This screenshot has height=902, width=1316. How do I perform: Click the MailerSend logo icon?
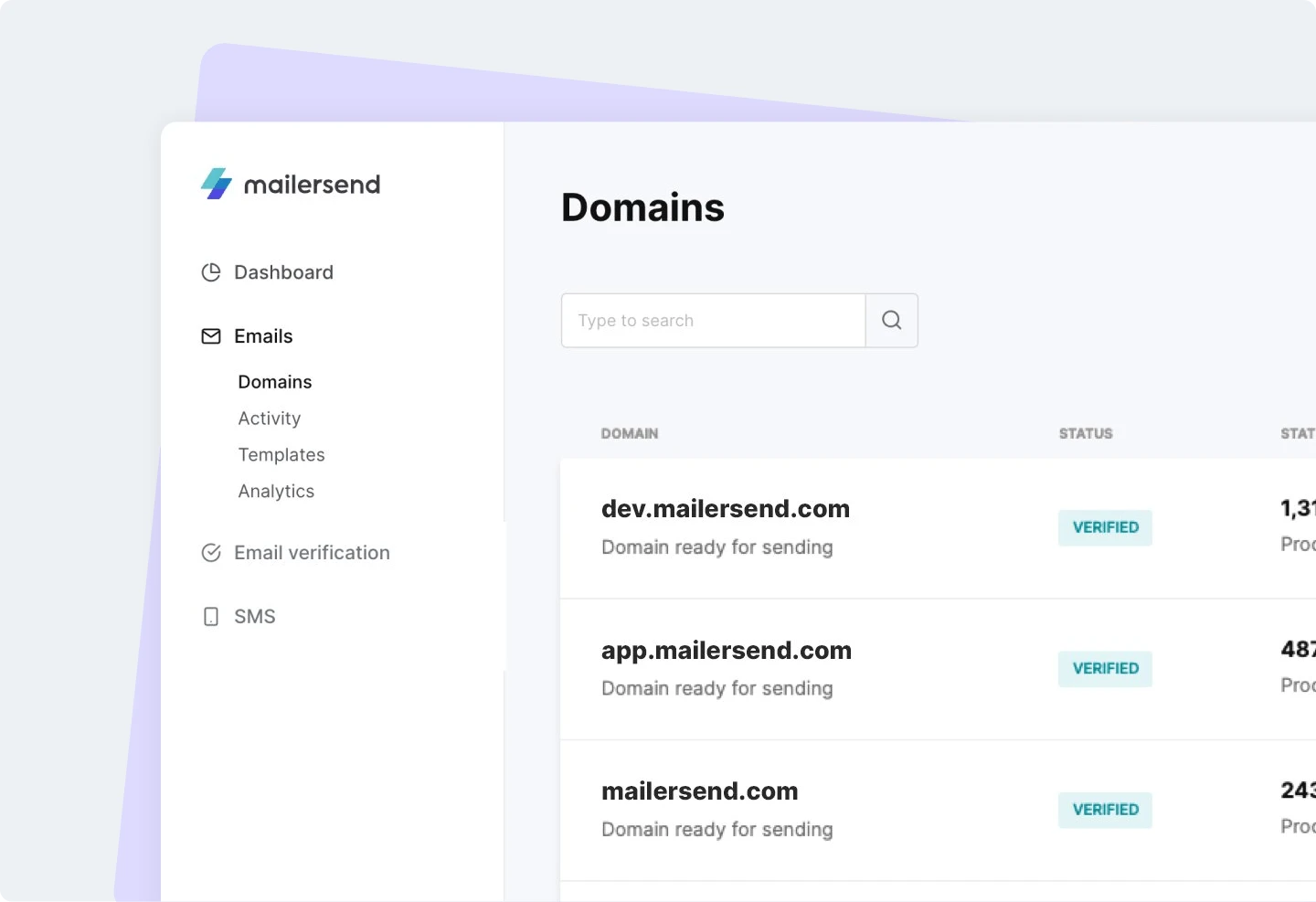click(217, 184)
